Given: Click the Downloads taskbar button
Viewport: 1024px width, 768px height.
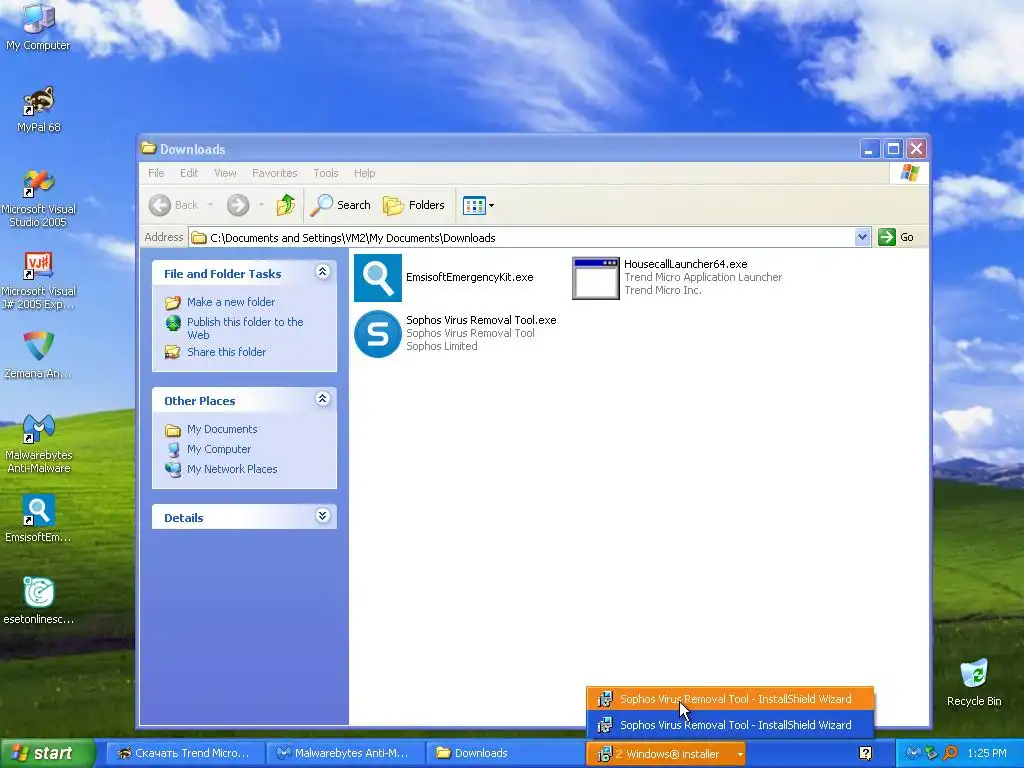Looking at the screenshot, I should point(505,754).
